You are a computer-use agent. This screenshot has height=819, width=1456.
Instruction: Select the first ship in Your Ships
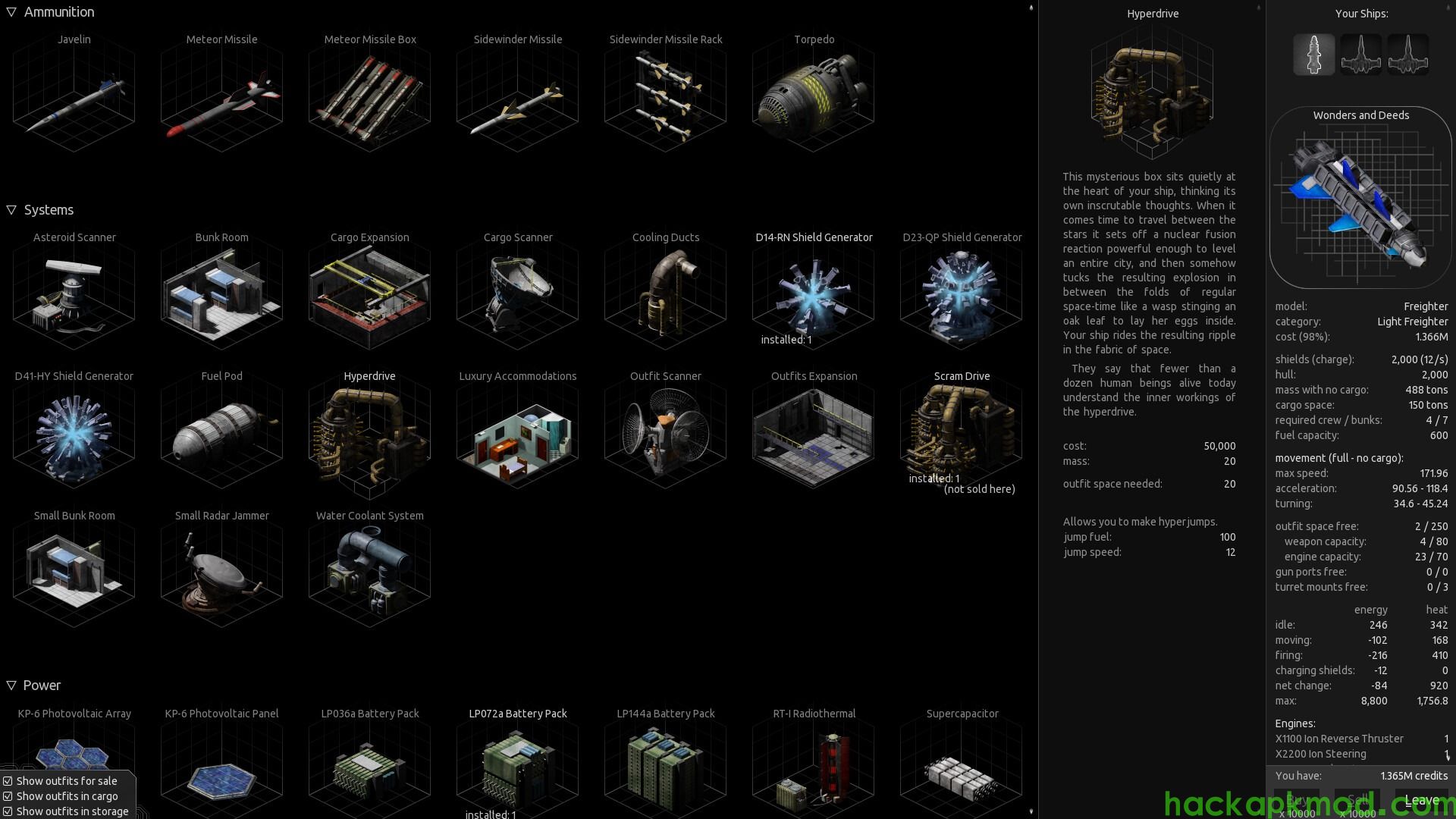tap(1313, 55)
